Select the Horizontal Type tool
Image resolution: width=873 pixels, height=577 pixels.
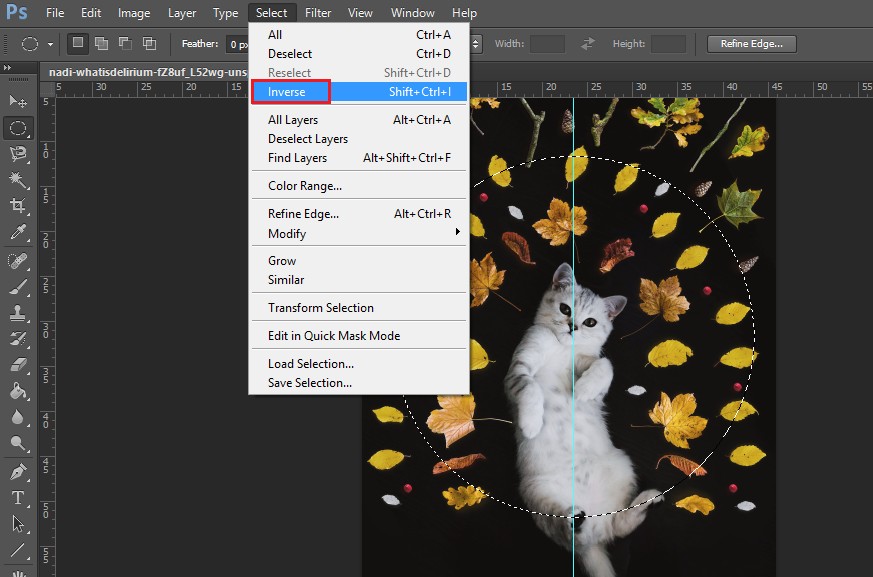[18, 497]
